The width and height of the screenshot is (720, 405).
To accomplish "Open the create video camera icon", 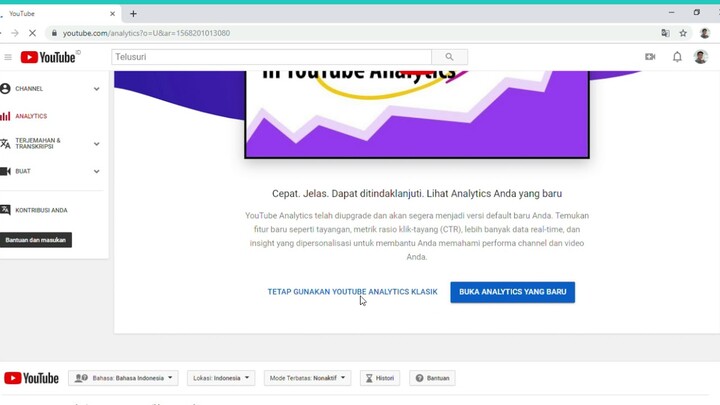I will pos(650,57).
